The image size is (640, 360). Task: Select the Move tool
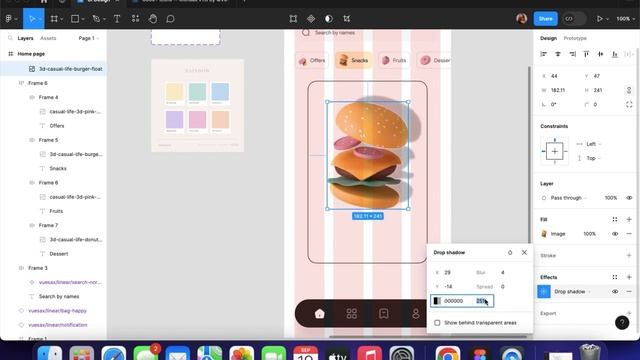(32, 19)
